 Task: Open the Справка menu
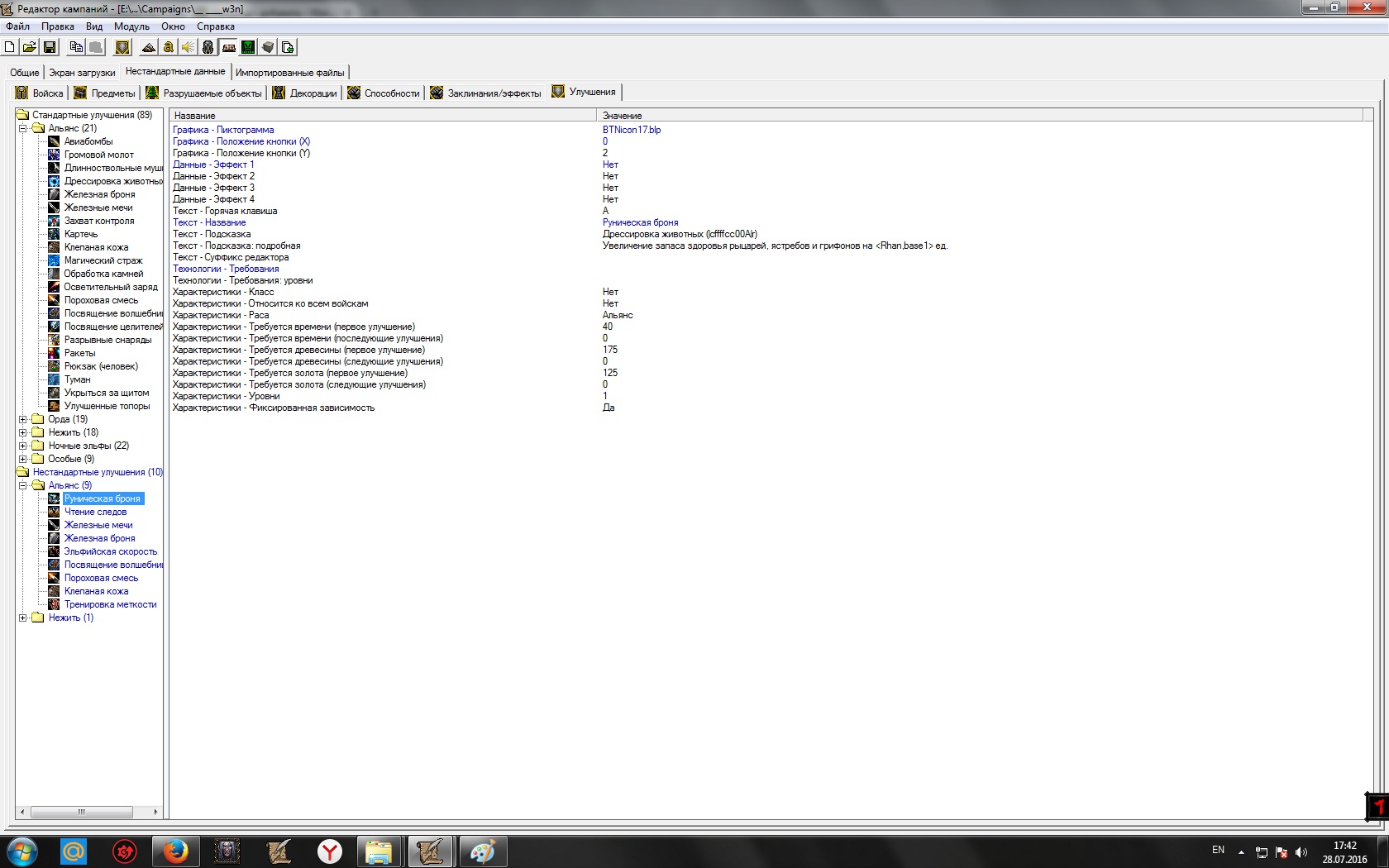[x=216, y=26]
